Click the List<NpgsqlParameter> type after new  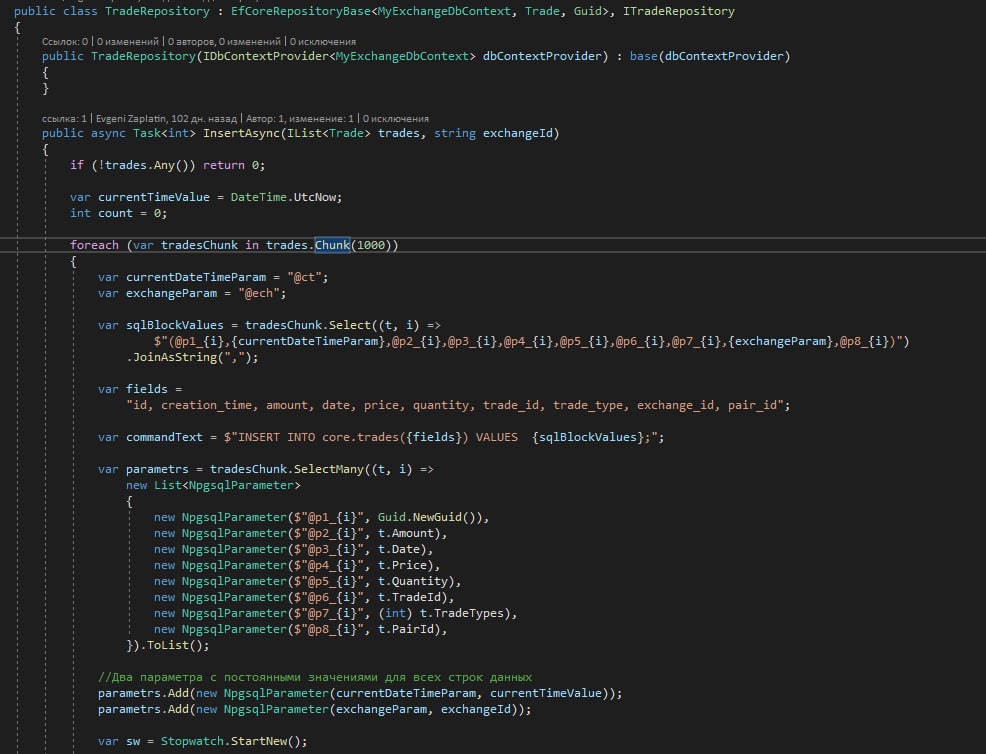tap(227, 485)
